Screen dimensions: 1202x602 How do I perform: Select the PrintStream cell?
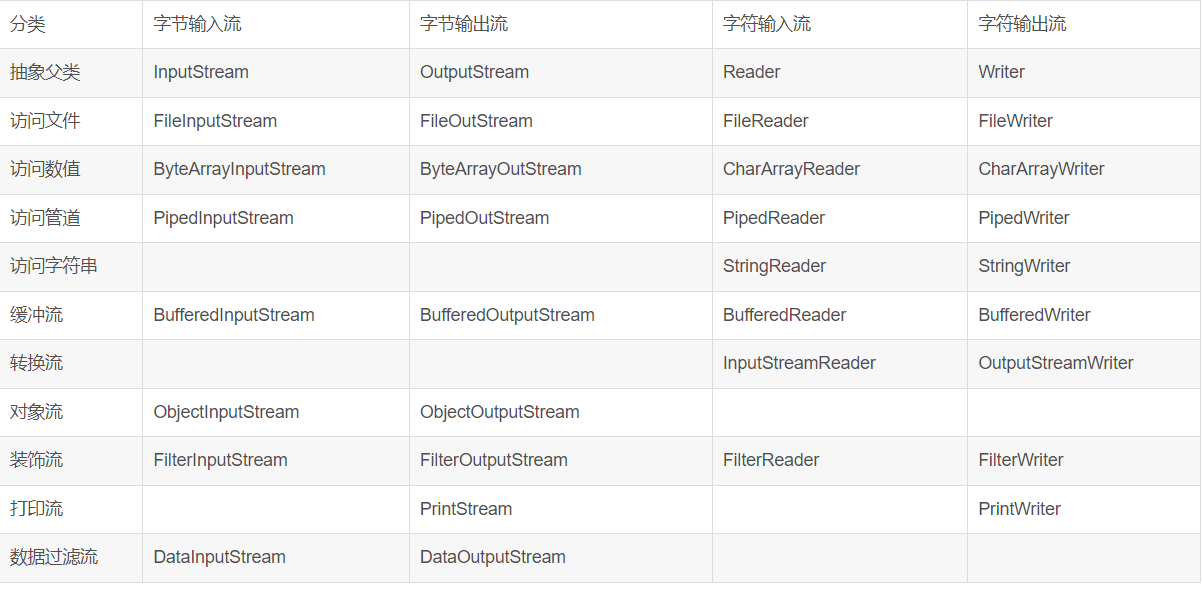pyautogui.click(x=560, y=509)
